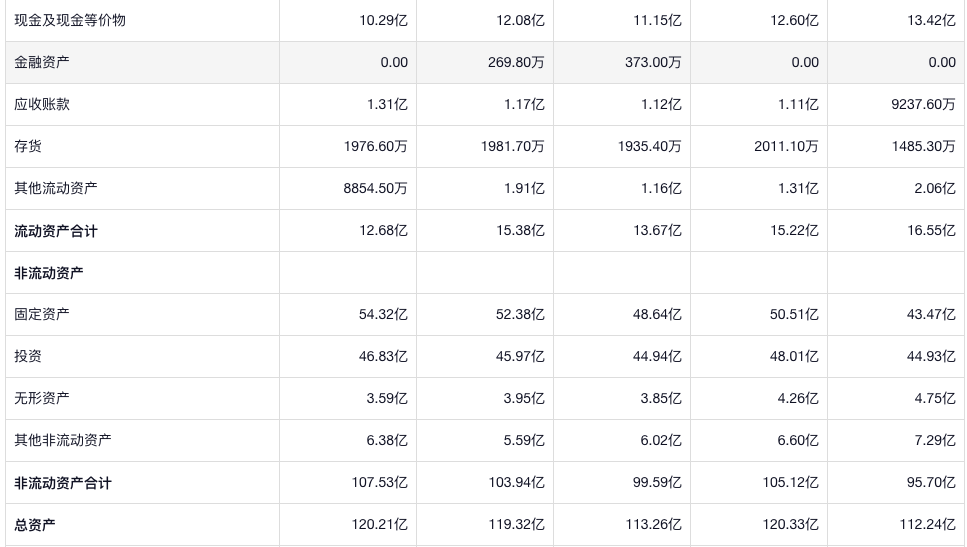Click the 总资产 row heading
This screenshot has width=967, height=547.
[x=35, y=525]
